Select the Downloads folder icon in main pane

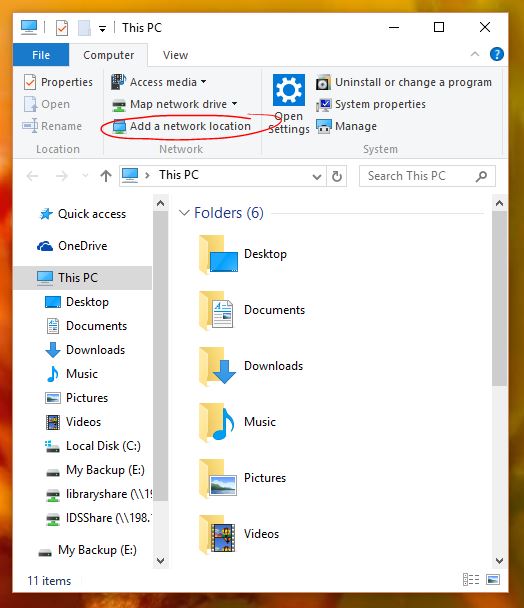click(x=217, y=366)
